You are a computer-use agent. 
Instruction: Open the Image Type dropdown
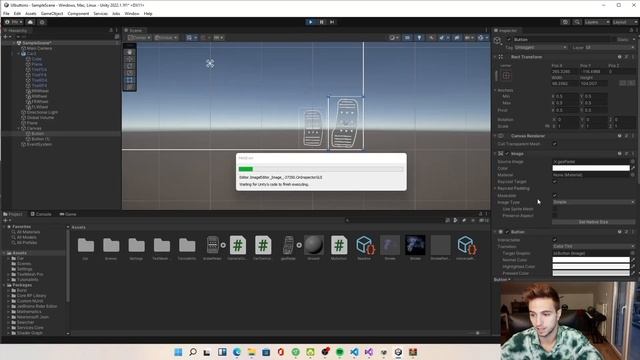pos(593,202)
